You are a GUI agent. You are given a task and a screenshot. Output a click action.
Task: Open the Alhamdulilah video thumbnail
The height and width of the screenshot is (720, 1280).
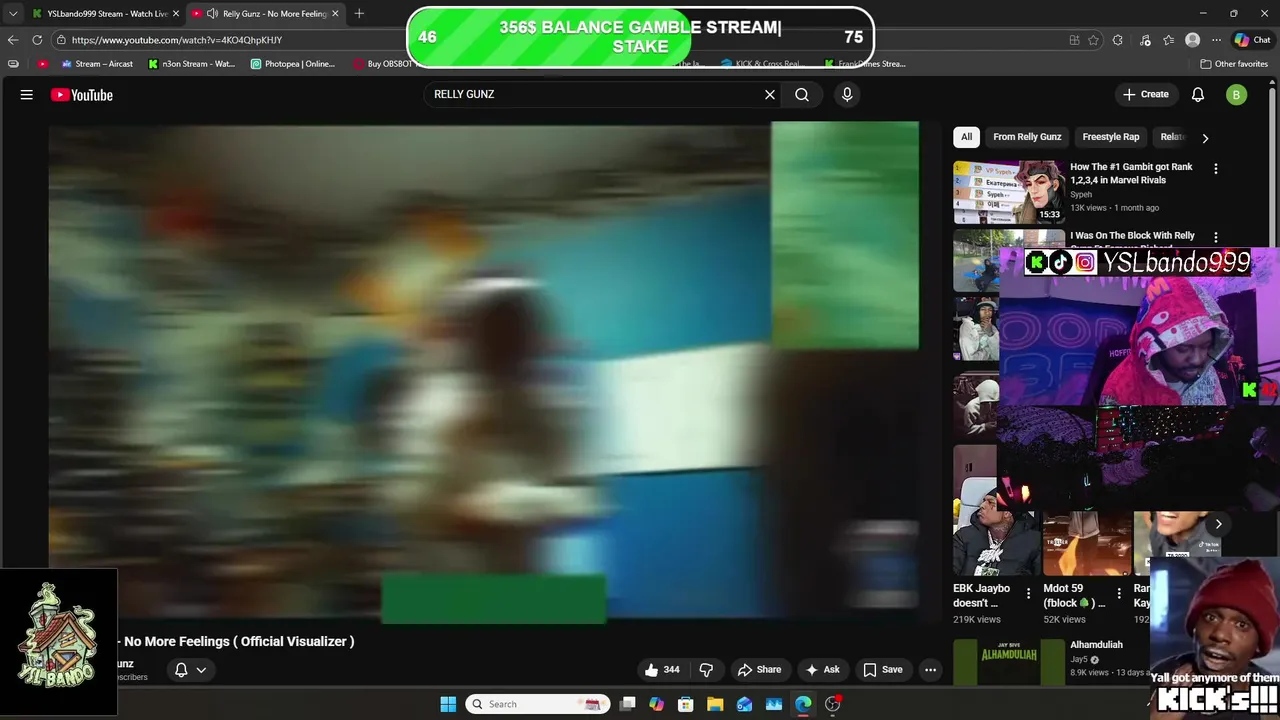point(1008,662)
